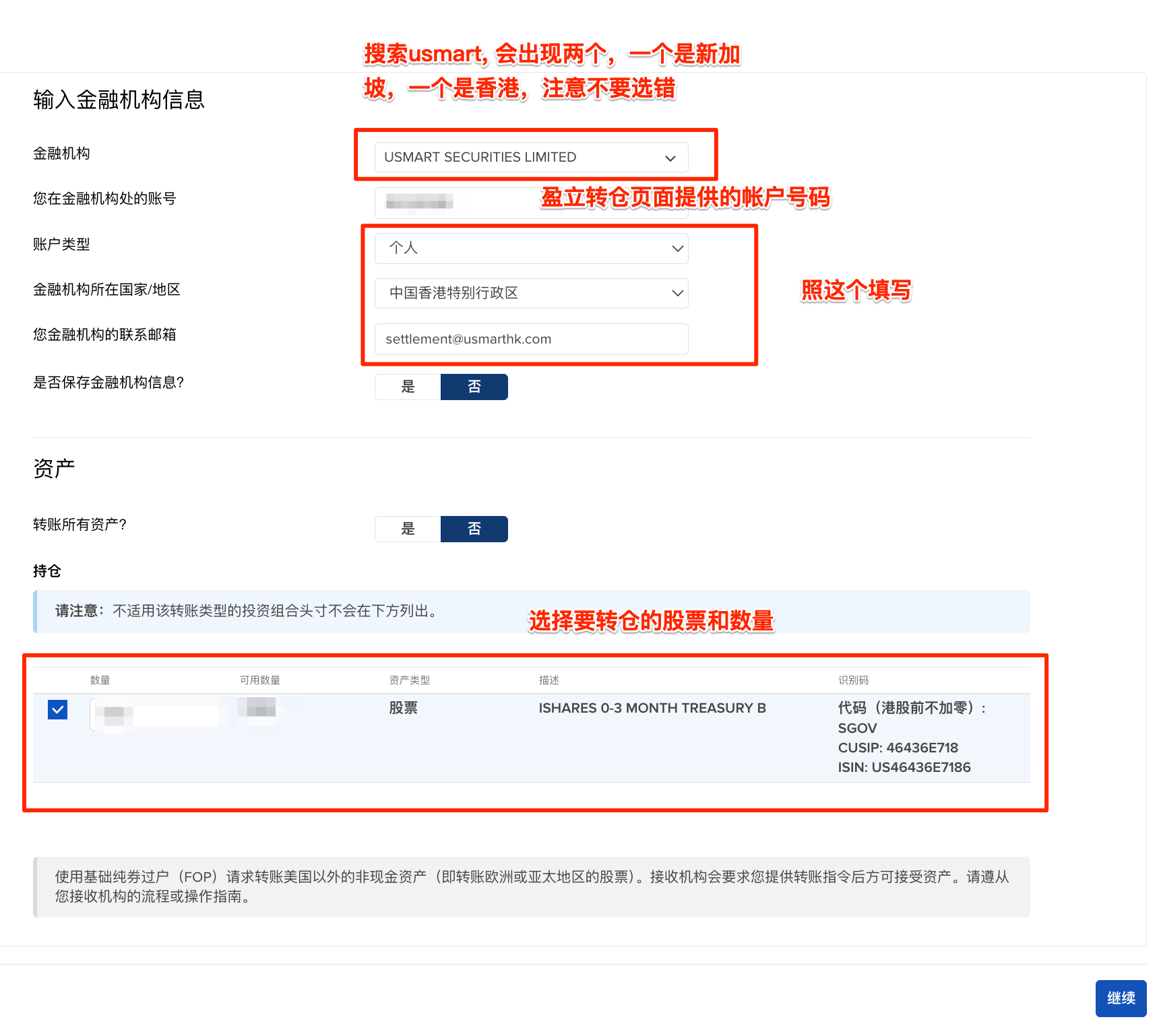The image size is (1159, 1036).
Task: Click the 继续 button
Action: 1120,998
